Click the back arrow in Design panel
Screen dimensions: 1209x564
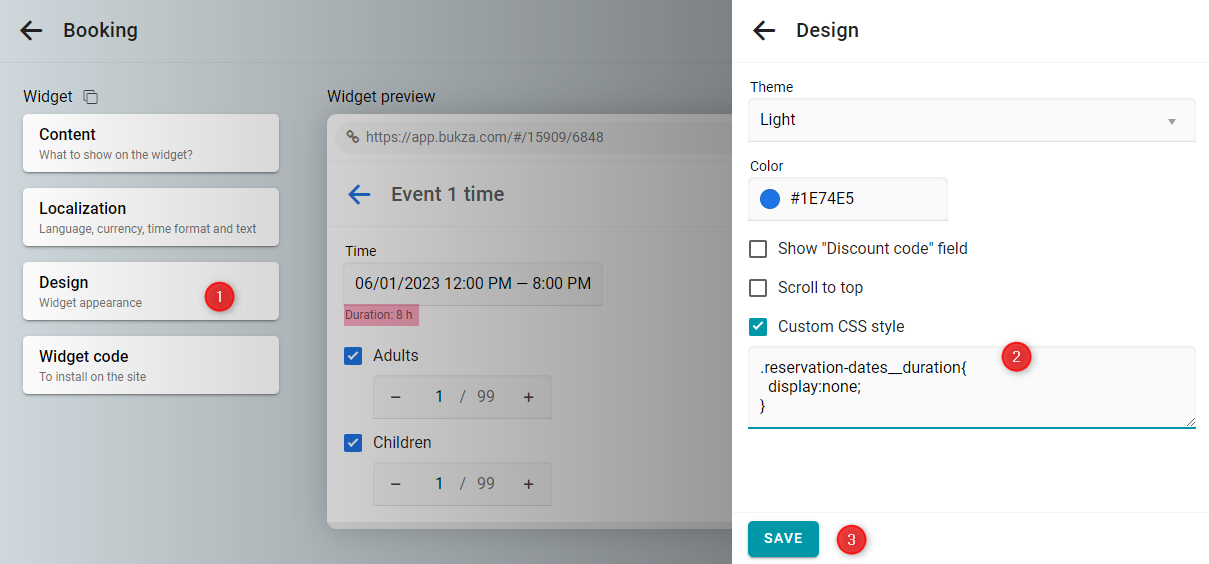[764, 31]
